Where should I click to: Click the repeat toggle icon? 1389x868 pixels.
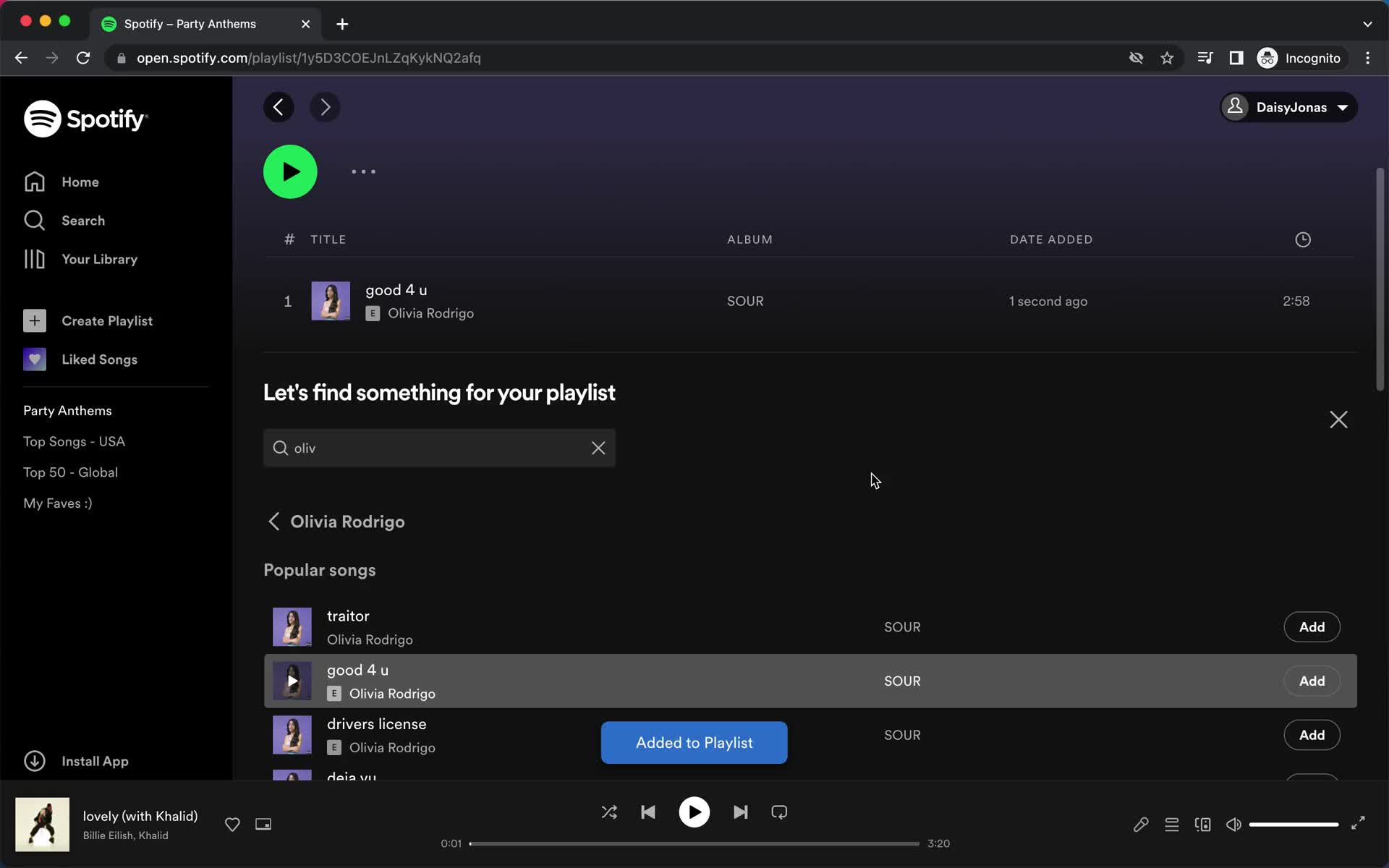tap(780, 812)
